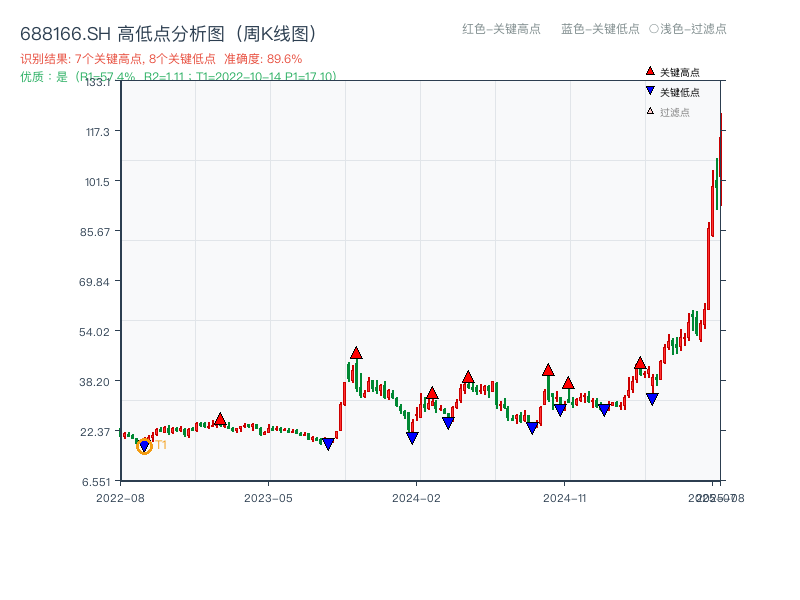This screenshot has width=800, height=600.
Task: Click the final tallest red candlestick
Action: click(x=721, y=159)
